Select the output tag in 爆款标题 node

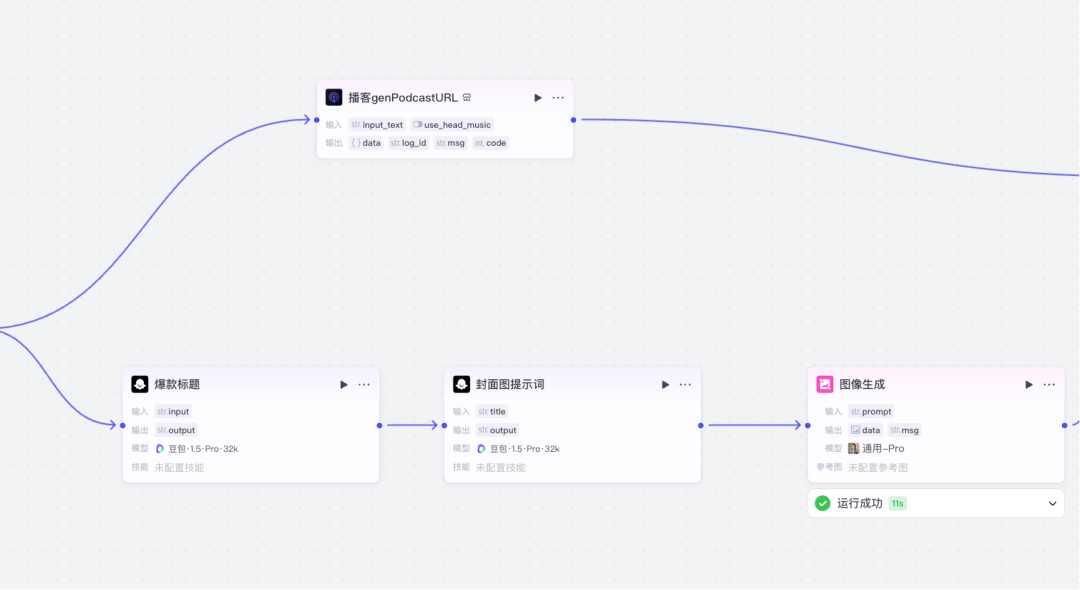[176, 430]
